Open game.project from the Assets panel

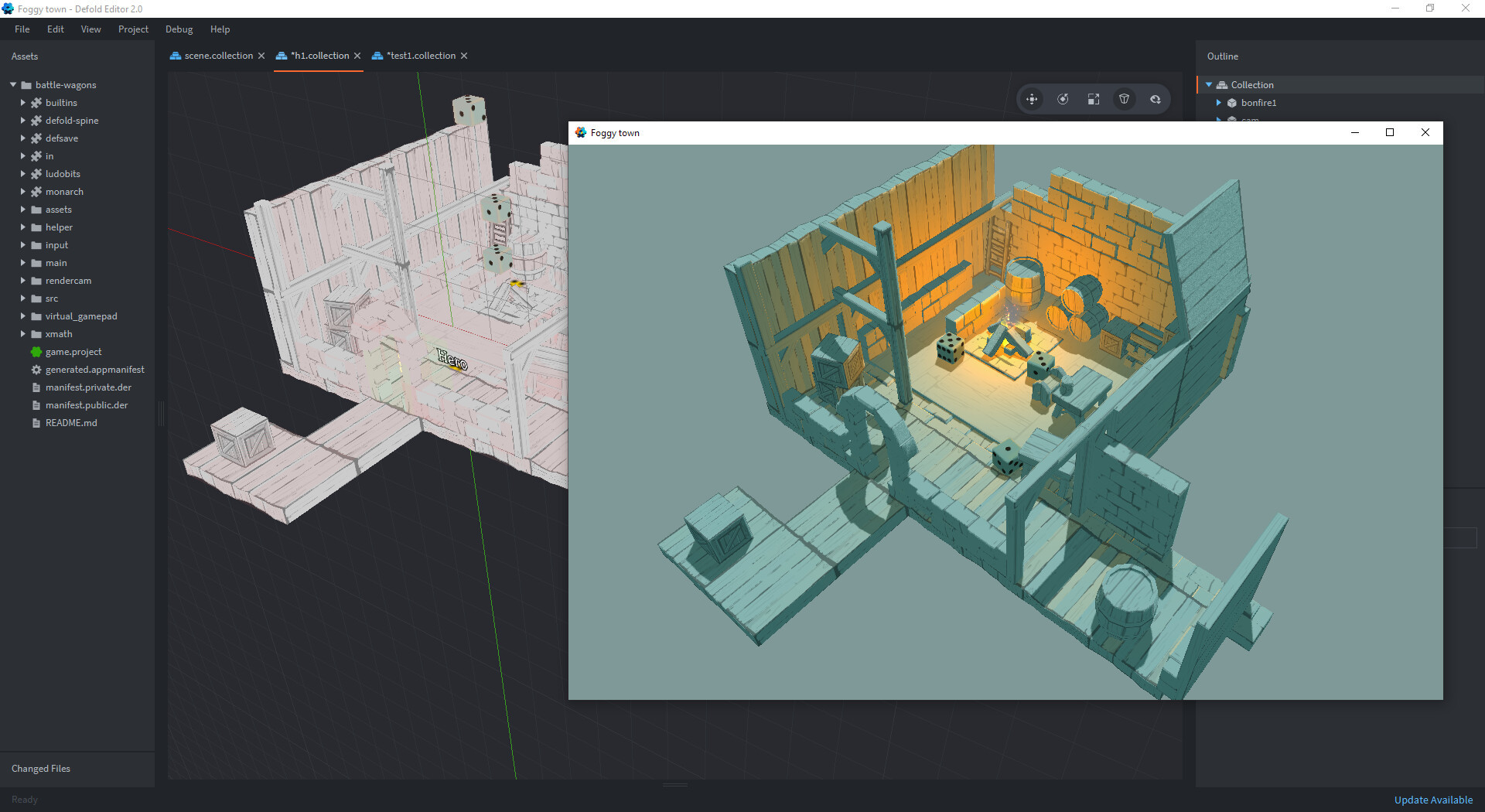[73, 352]
